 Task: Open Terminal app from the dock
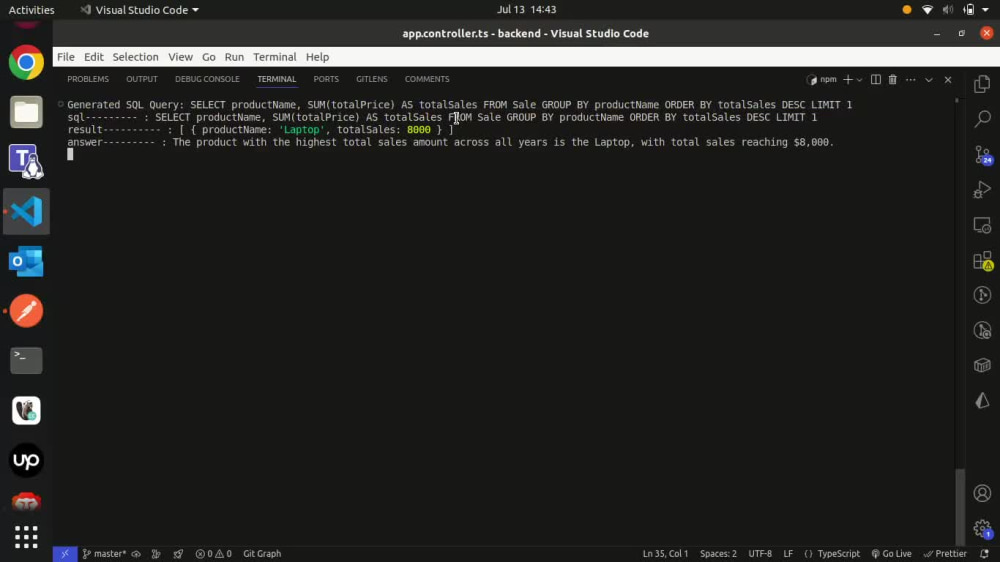(x=26, y=360)
